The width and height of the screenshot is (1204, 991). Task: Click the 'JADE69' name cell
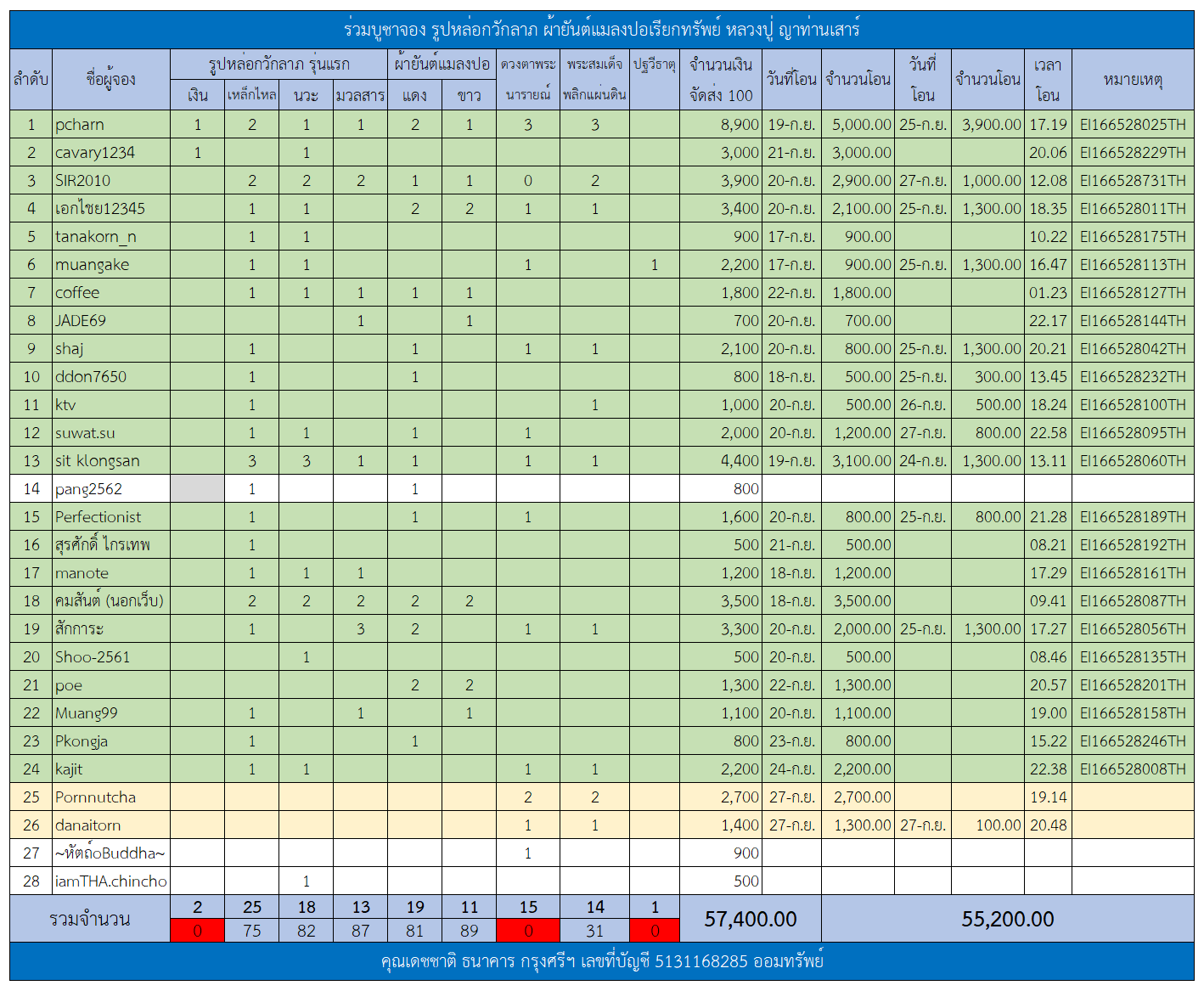click(x=111, y=320)
